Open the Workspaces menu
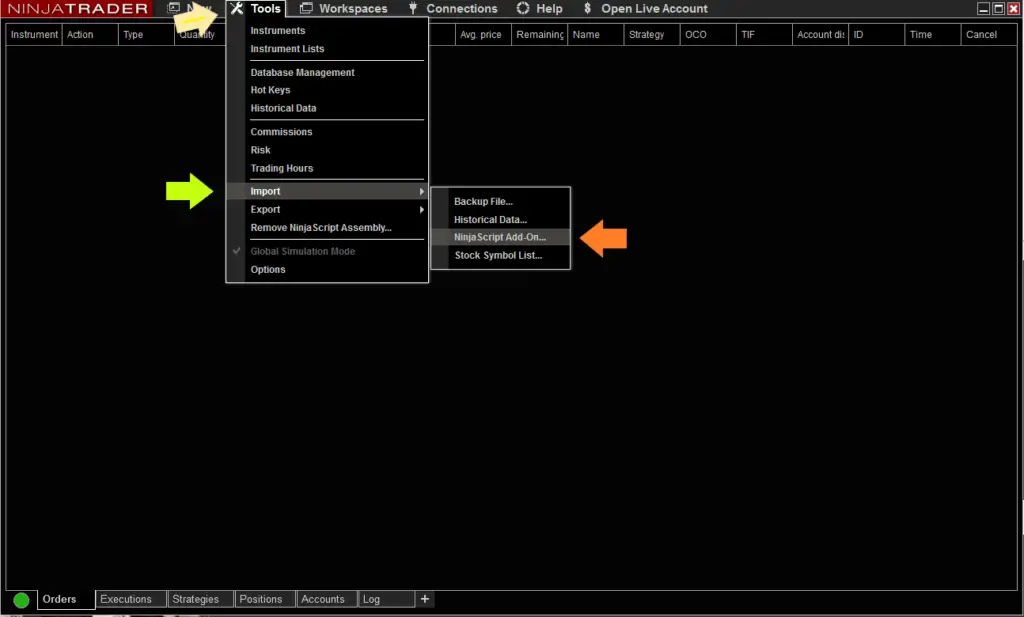 353,8
